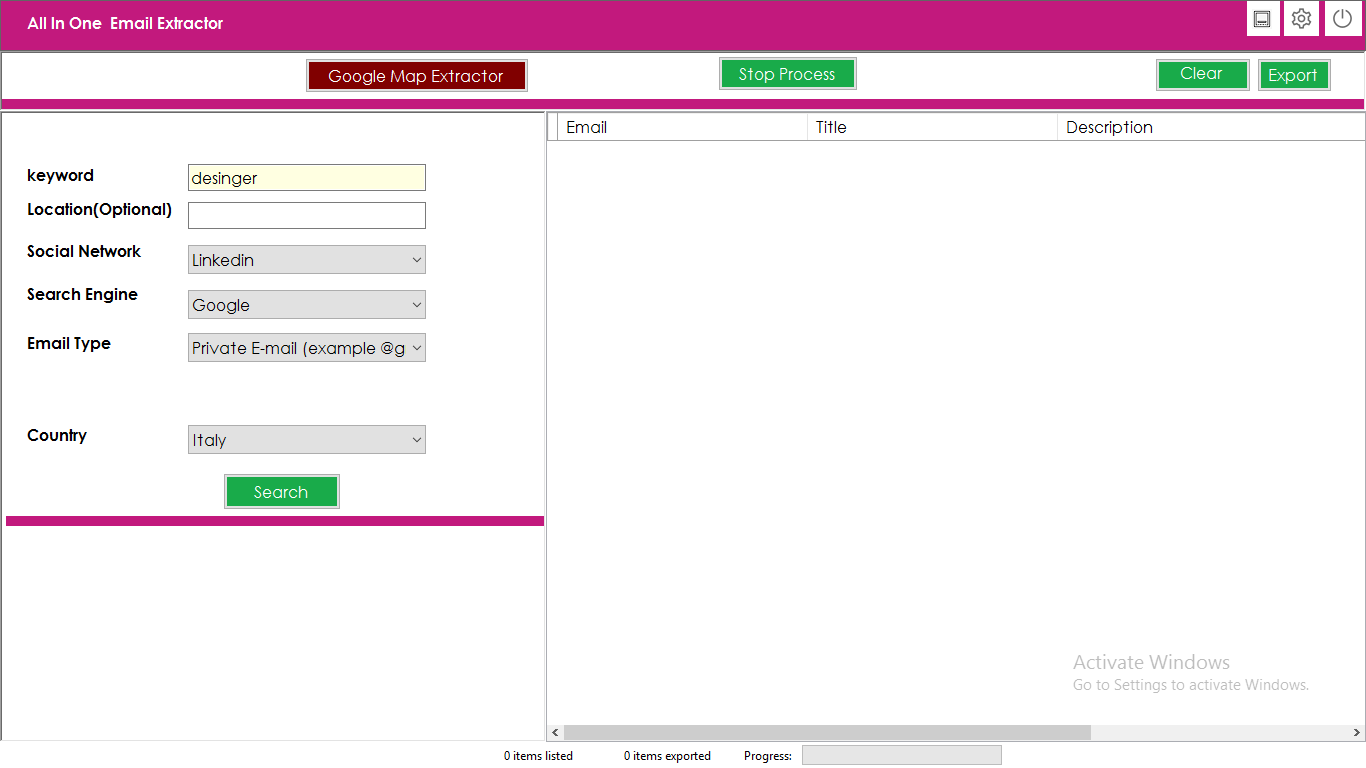Click the power exit icon

[1343, 19]
